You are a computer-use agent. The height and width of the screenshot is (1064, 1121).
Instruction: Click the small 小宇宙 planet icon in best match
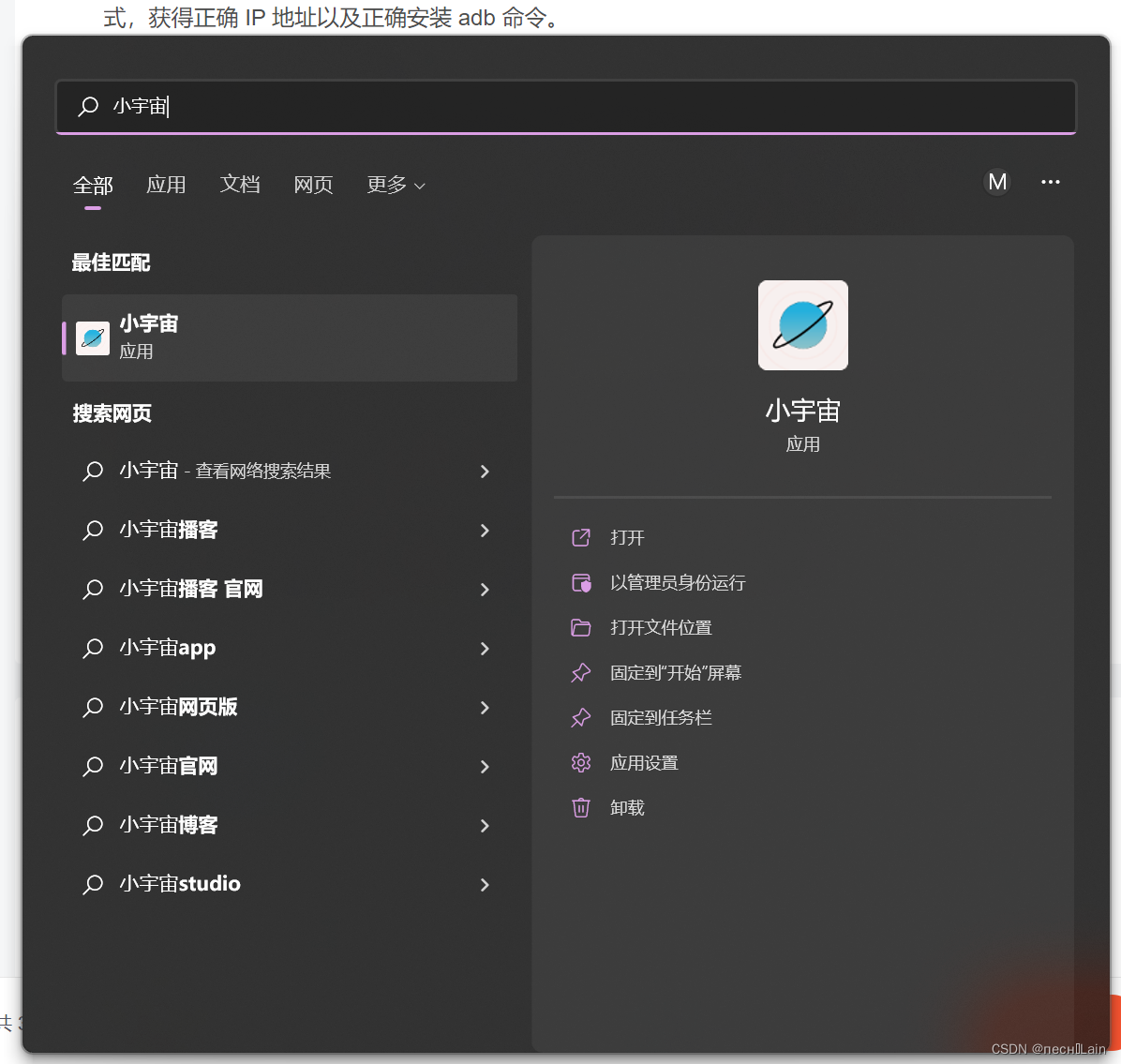pos(93,338)
